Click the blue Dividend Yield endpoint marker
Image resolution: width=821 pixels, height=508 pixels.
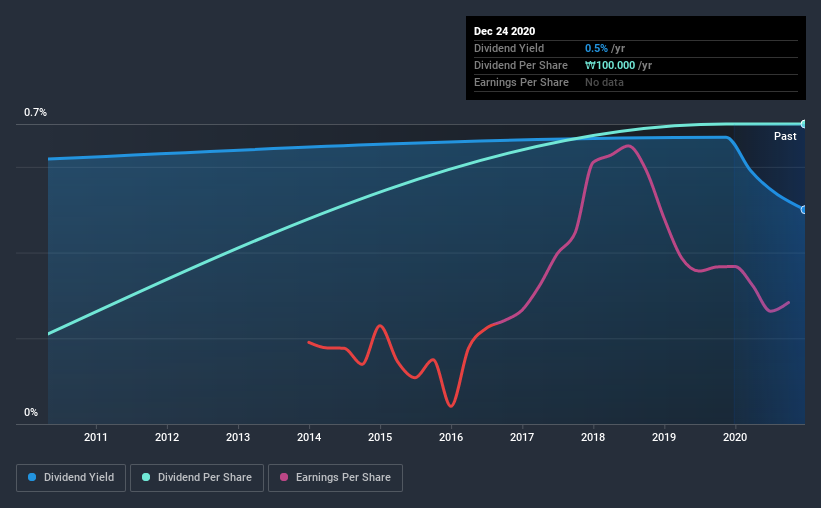(803, 209)
